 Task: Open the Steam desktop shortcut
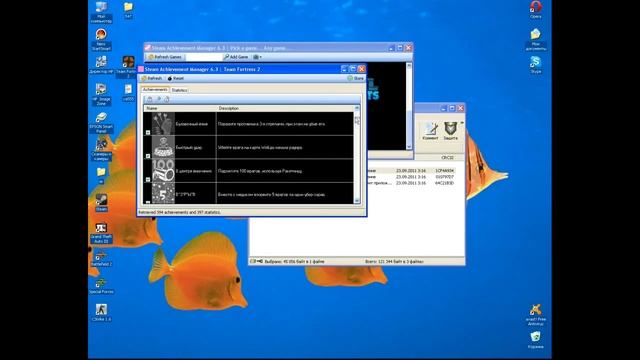pos(101,203)
